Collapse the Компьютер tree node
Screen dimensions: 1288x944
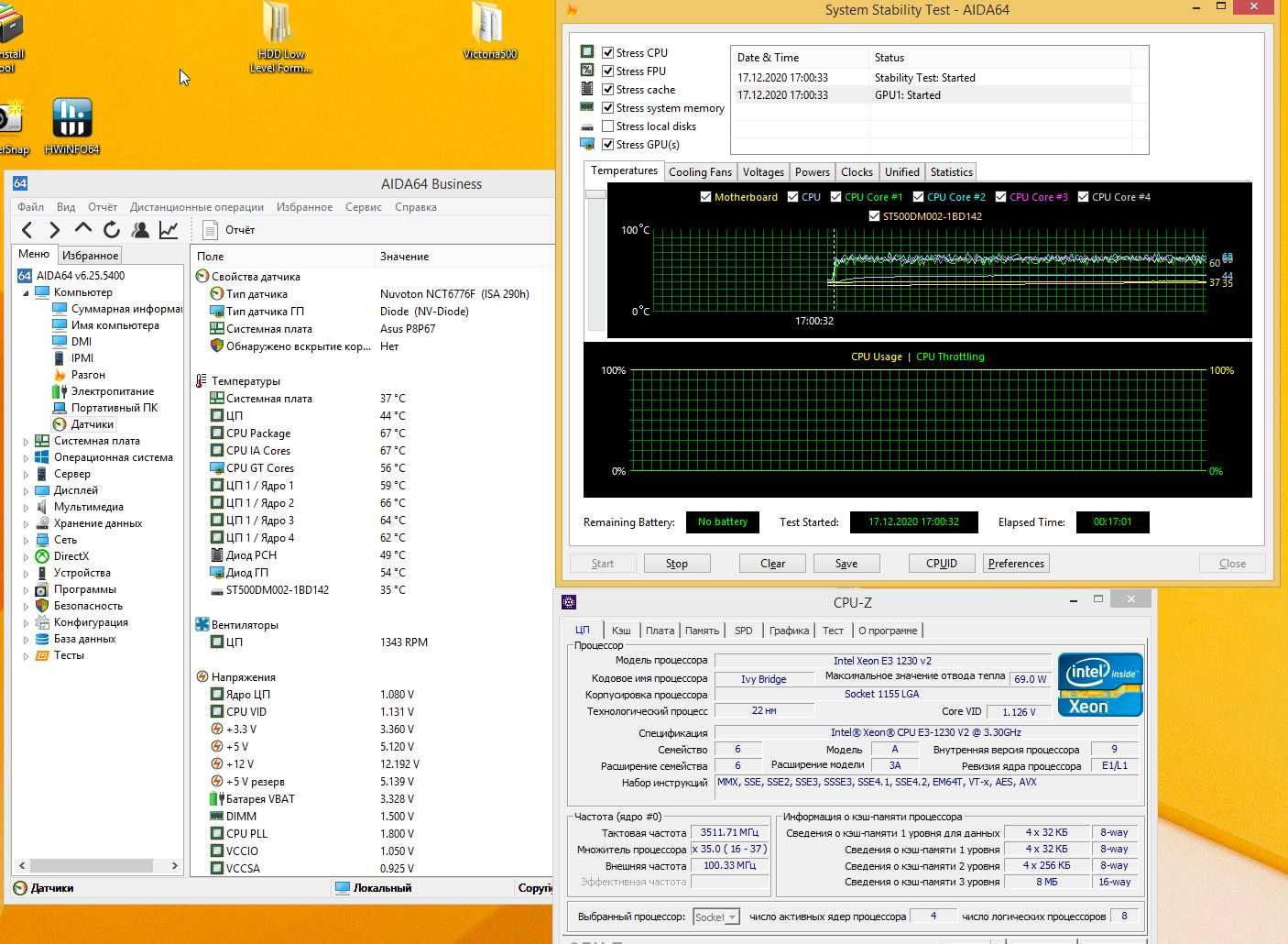[x=26, y=293]
